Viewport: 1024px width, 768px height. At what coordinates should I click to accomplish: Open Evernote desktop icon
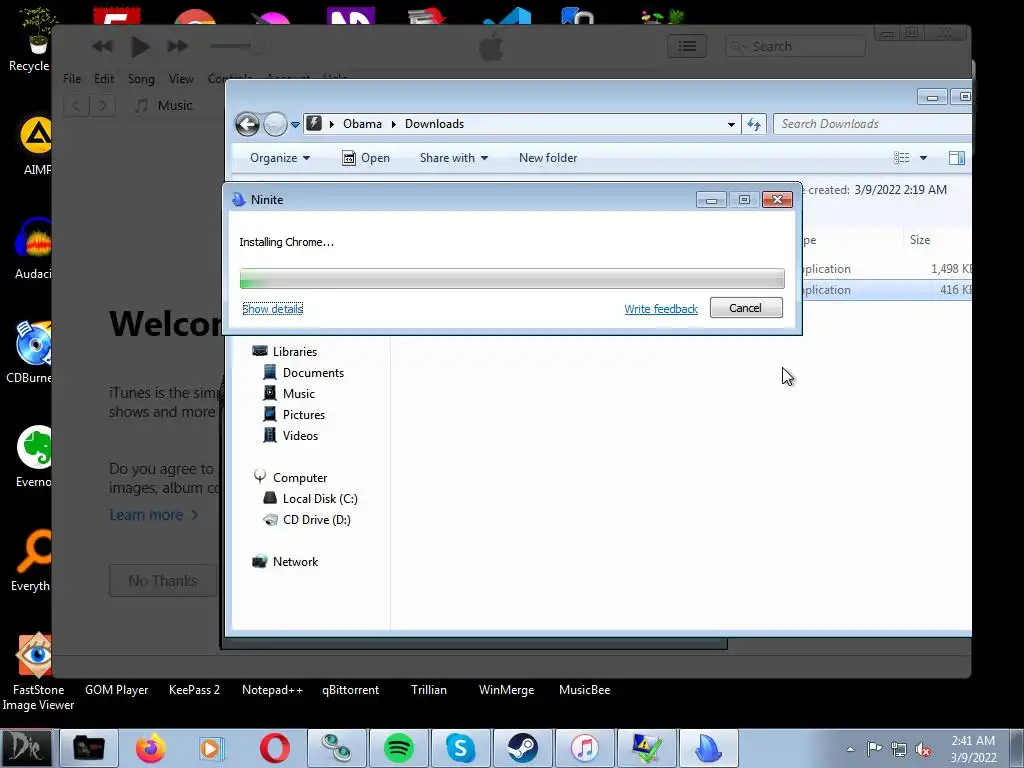point(33,456)
